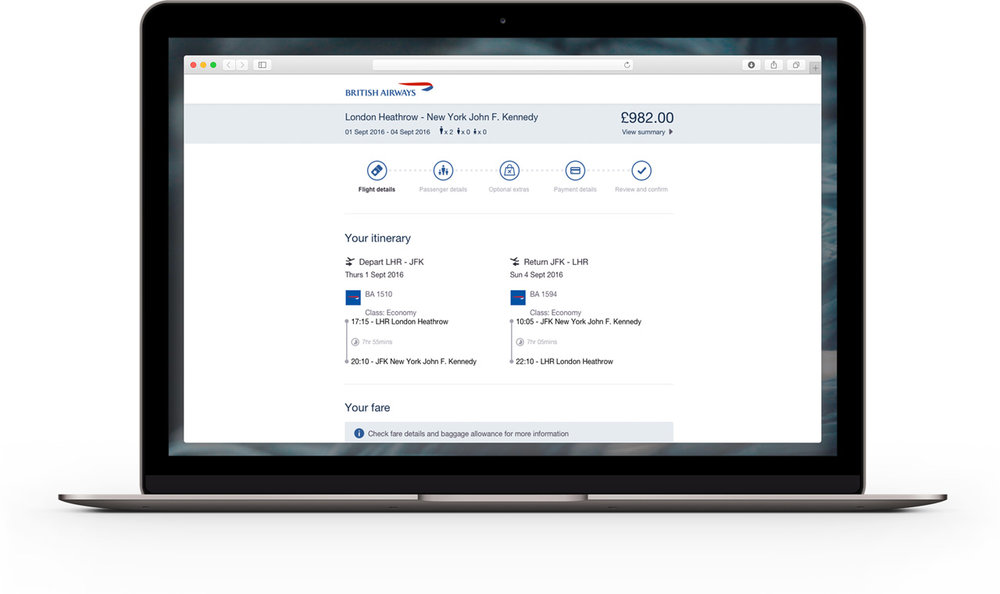Image resolution: width=1000 pixels, height=594 pixels.
Task: Click the browser share icon
Action: (x=774, y=65)
